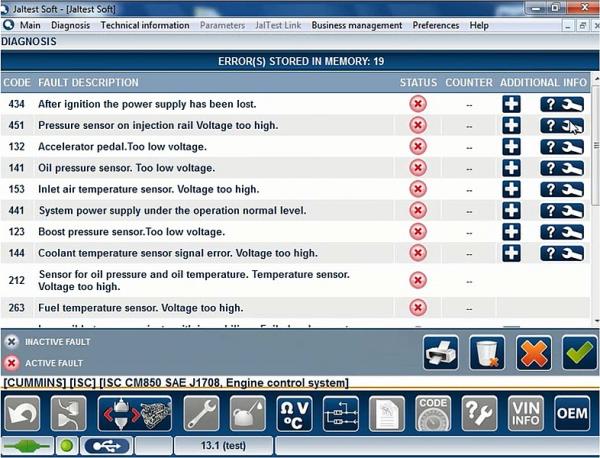This screenshot has width=600, height=458.
Task: Open the question mark wrench help icon
Action: [479, 414]
